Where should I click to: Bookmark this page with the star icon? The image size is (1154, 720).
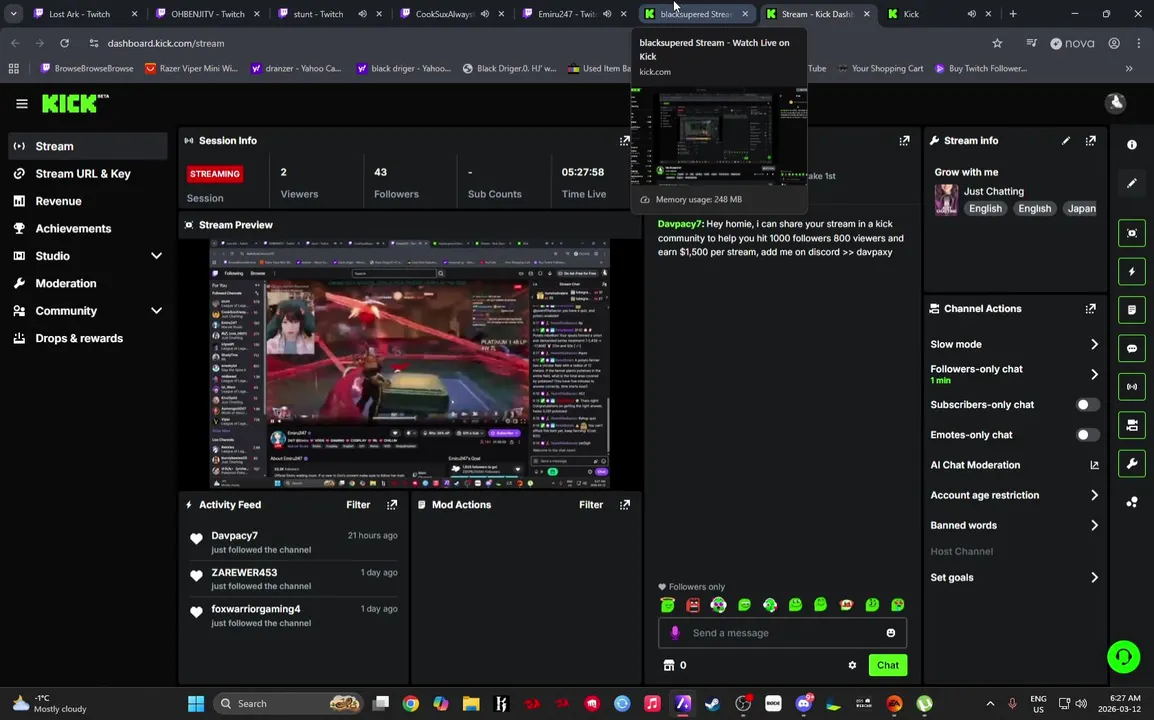pyautogui.click(x=997, y=43)
